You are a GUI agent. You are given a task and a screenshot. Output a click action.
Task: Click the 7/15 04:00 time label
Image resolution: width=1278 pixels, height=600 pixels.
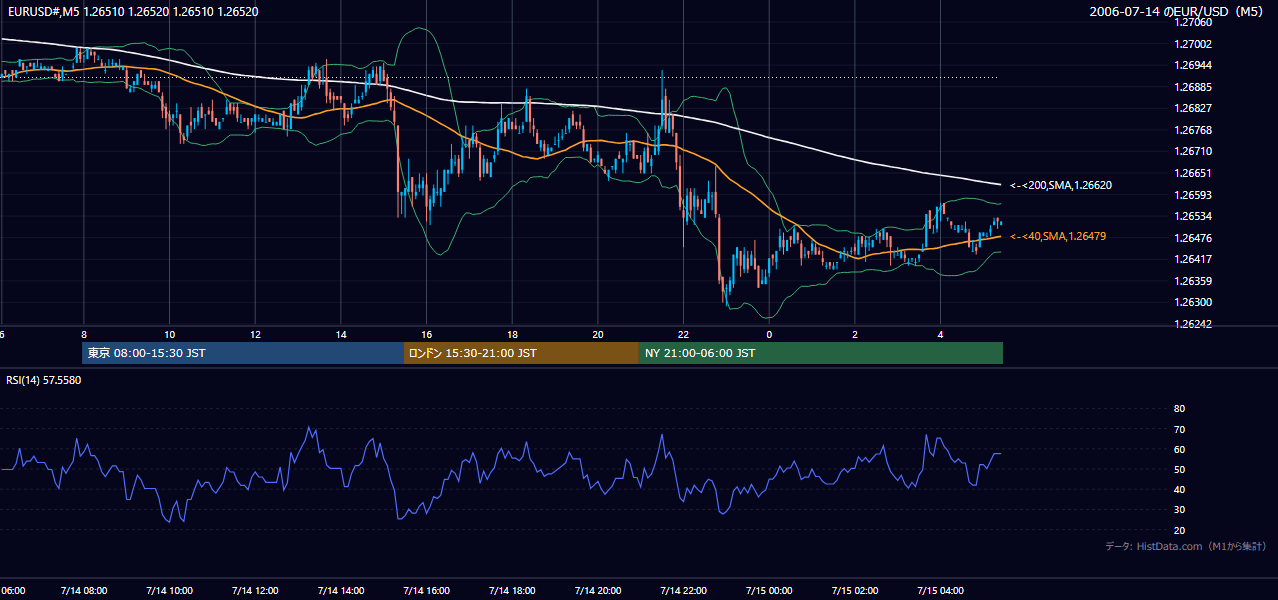(x=940, y=591)
